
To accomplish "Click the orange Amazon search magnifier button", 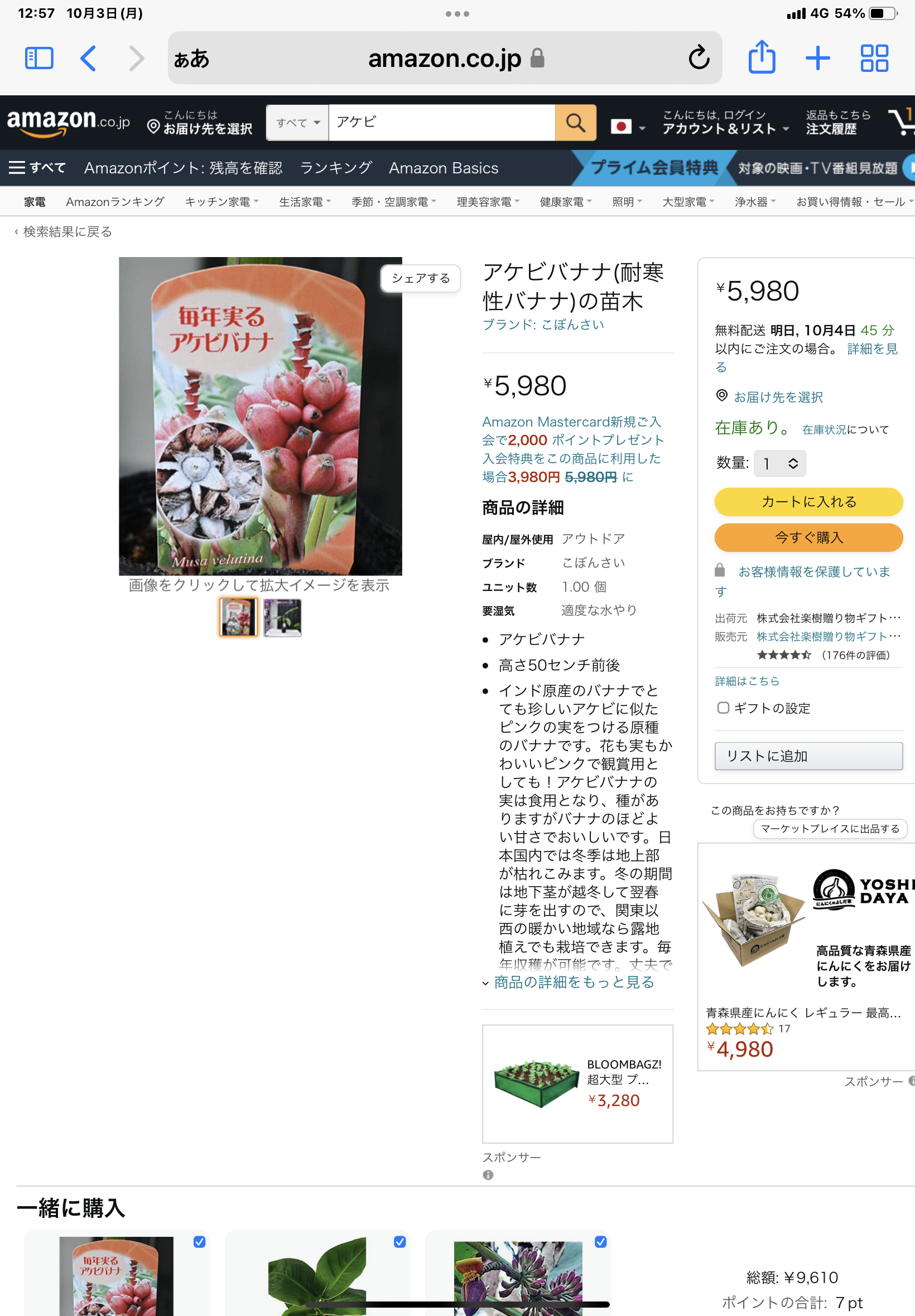I will [575, 122].
